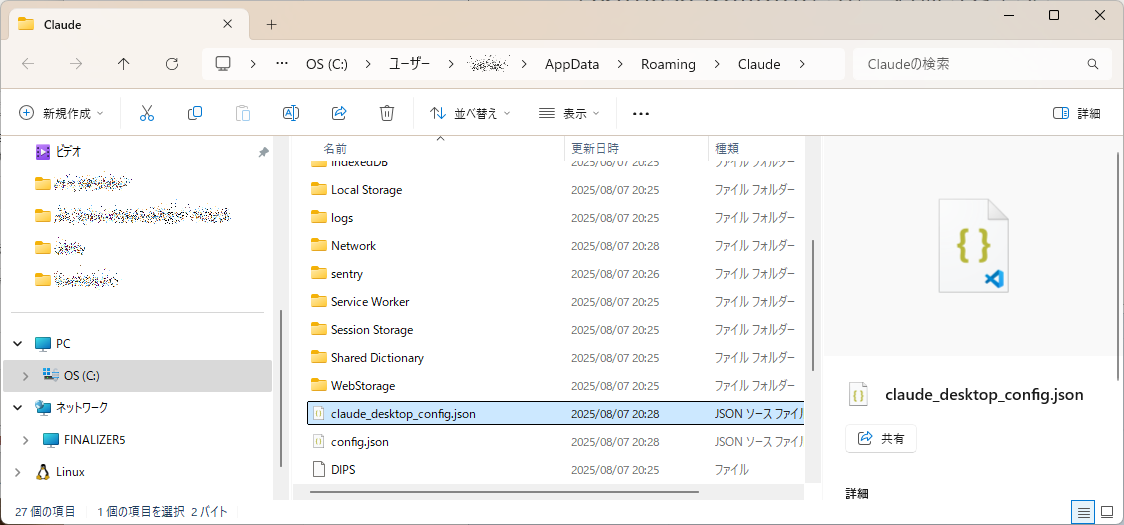The height and width of the screenshot is (525, 1124).
Task: Select the Claude window tab
Action: coord(129,24)
